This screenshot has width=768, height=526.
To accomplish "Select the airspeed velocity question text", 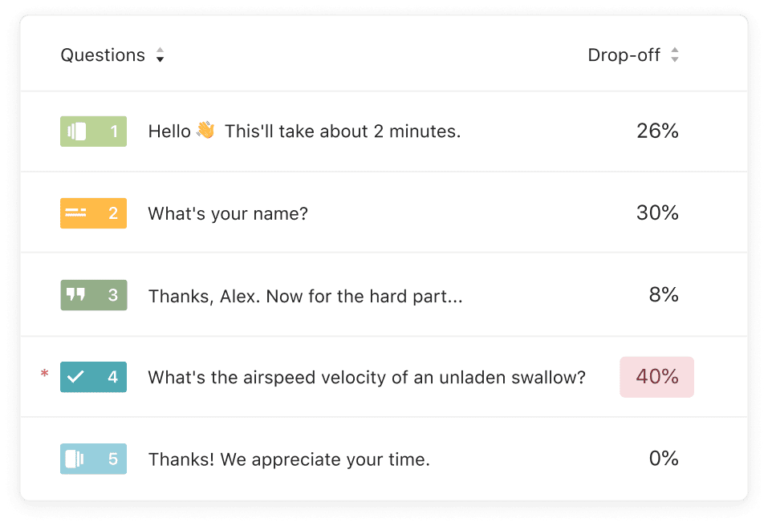I will coord(366,377).
